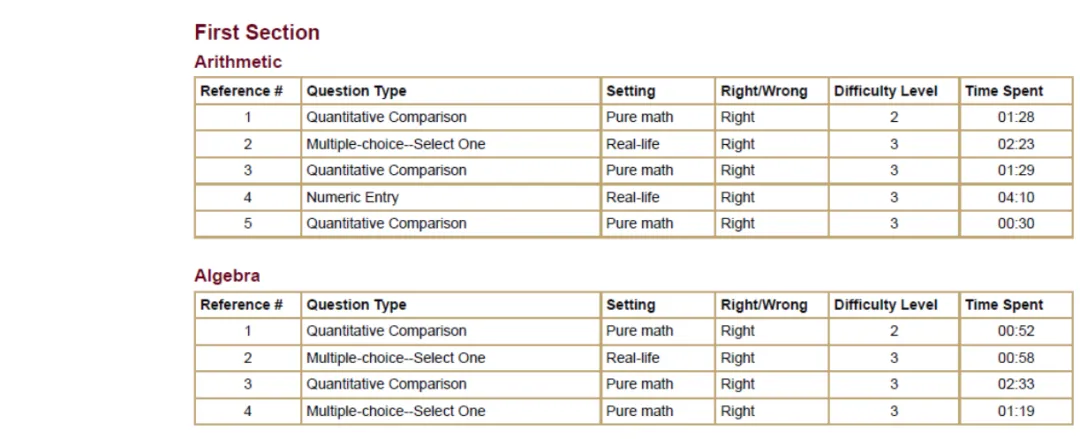Click Arithmetic table's Setting column header
Viewport: 1080px width, 439px height.
(630, 91)
